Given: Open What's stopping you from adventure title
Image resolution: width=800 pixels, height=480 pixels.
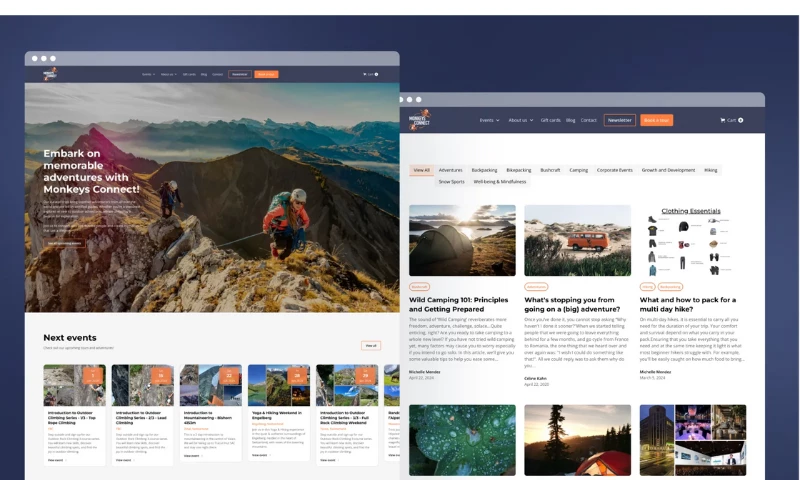Looking at the screenshot, I should click(x=572, y=305).
